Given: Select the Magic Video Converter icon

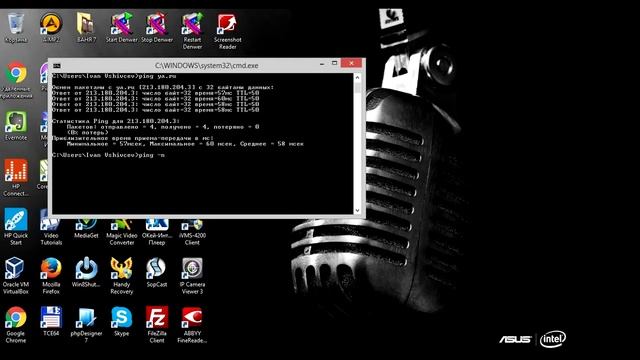Looking at the screenshot, I should click(122, 232).
